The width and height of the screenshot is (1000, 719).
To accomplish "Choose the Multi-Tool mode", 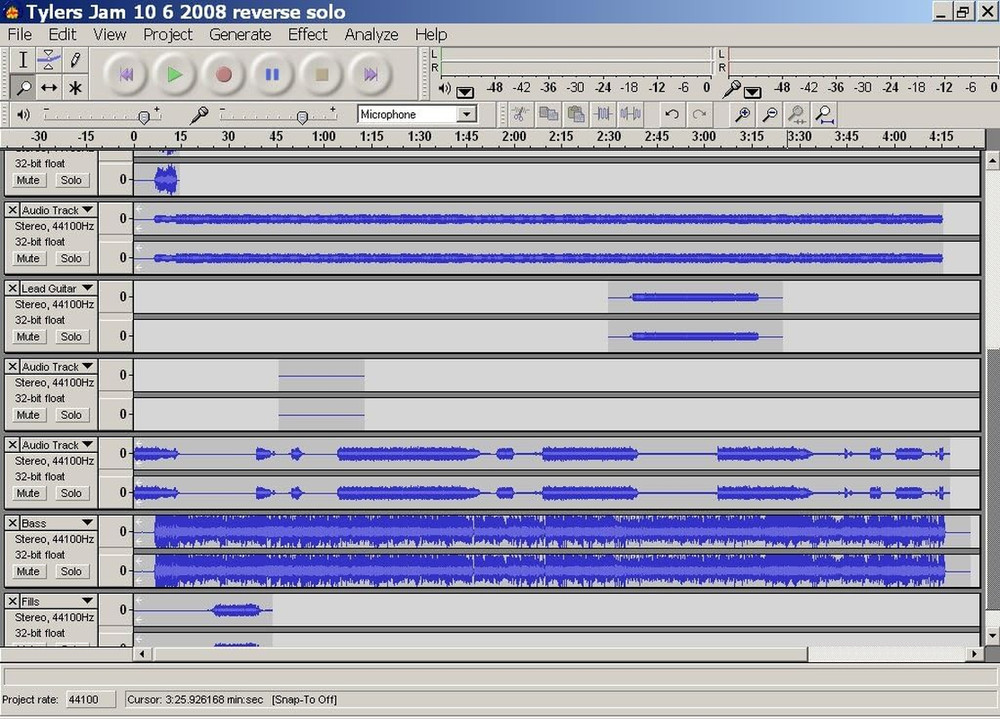I will tap(75, 88).
